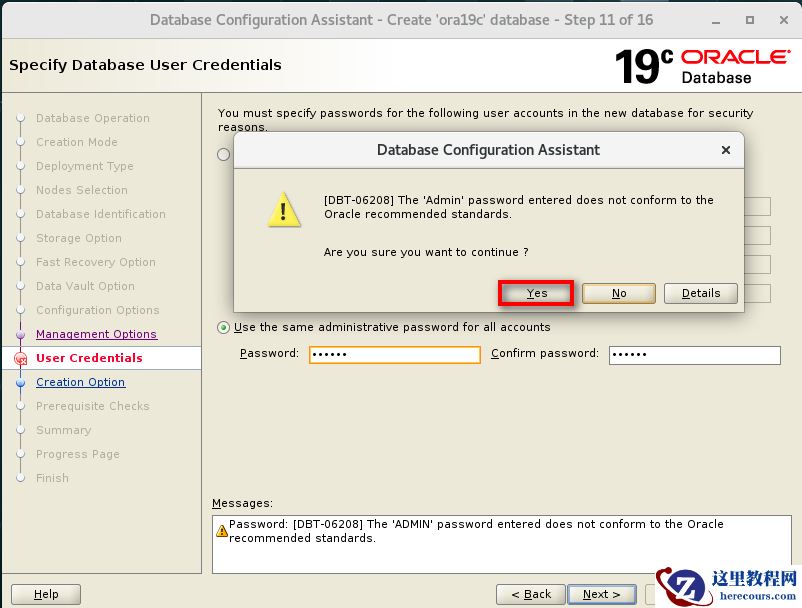Click 'Finish' step text

click(x=52, y=478)
